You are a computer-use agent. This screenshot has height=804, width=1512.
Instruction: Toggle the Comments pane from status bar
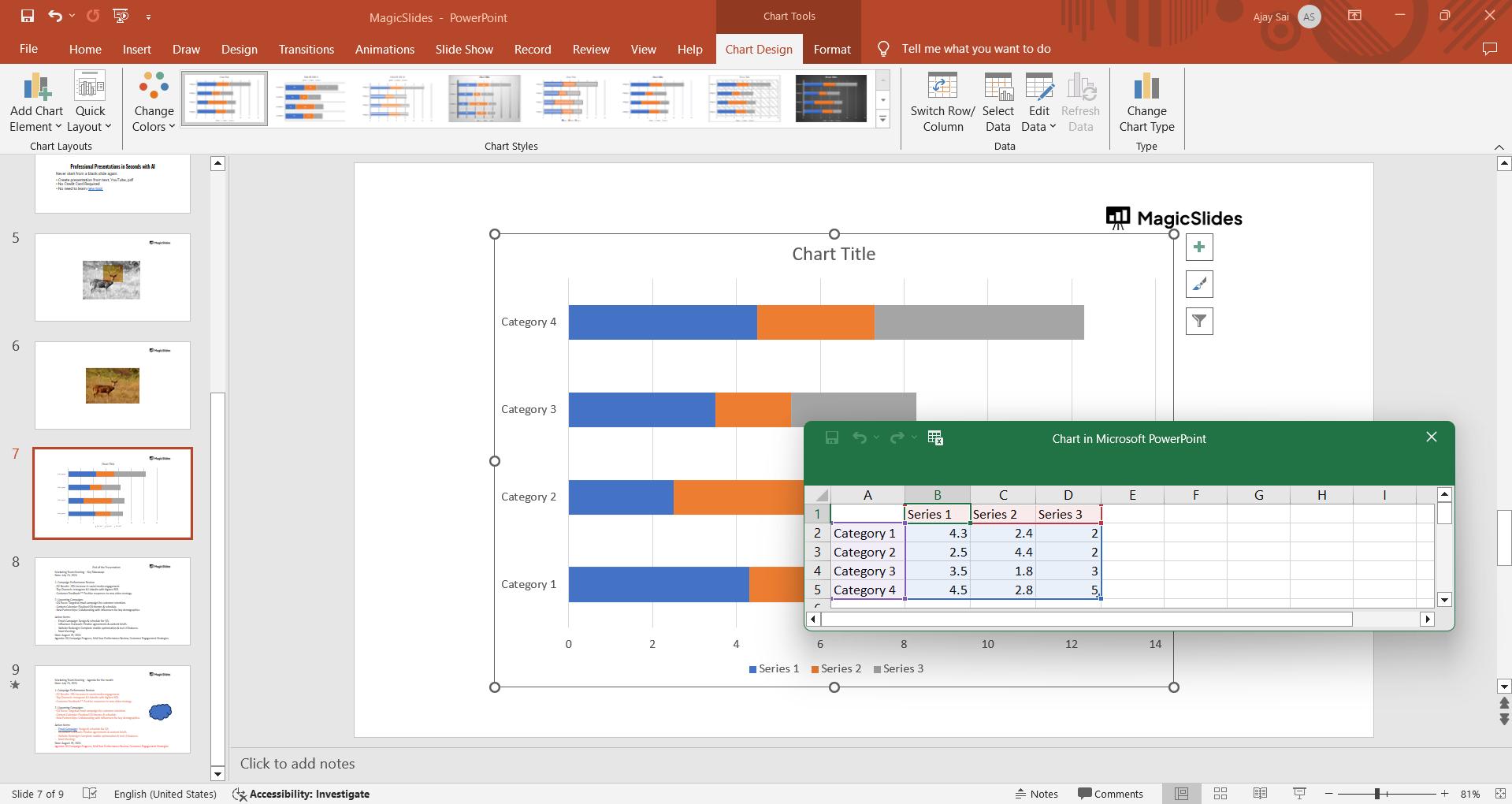[1110, 794]
